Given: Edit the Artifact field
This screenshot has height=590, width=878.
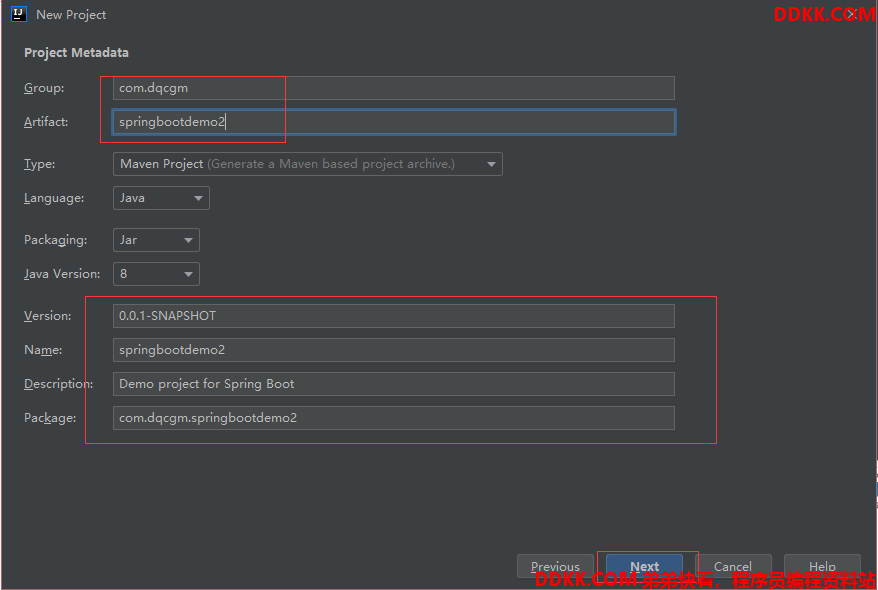Looking at the screenshot, I should point(394,122).
